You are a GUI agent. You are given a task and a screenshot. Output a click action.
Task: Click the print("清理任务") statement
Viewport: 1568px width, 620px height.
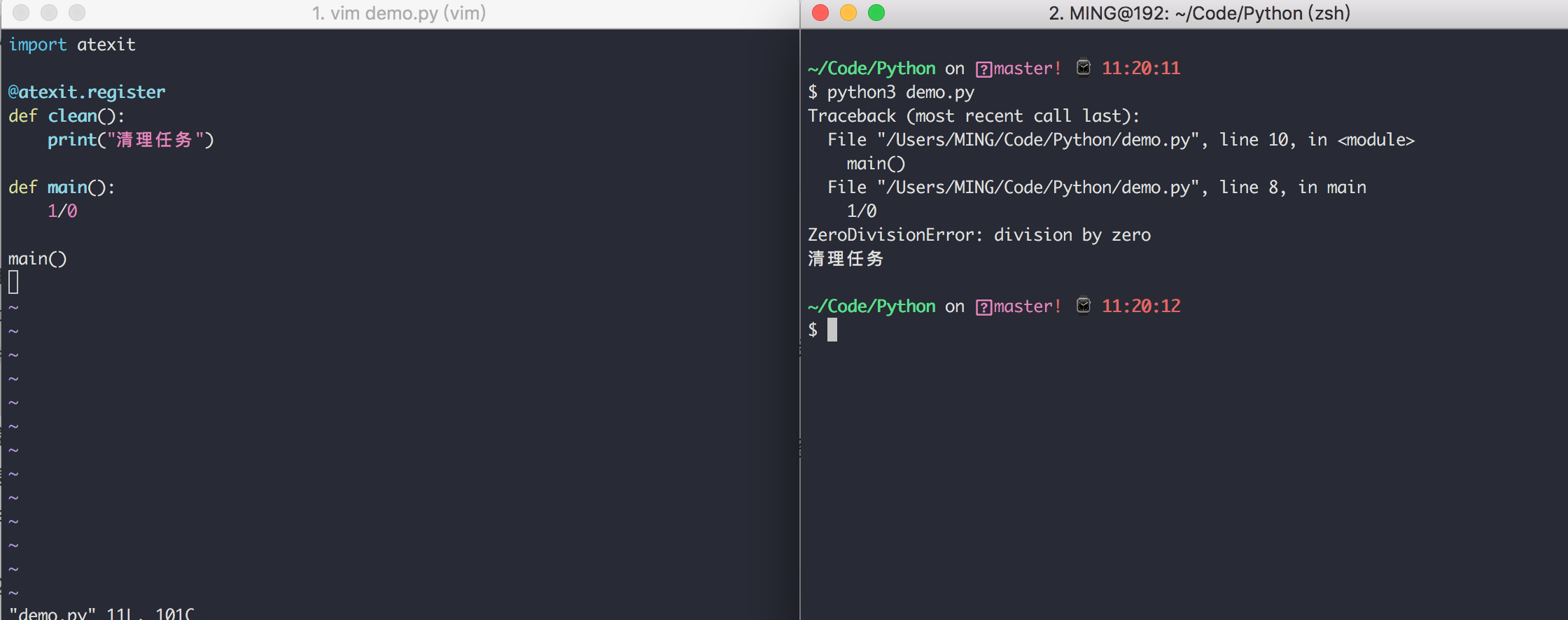pyautogui.click(x=131, y=140)
